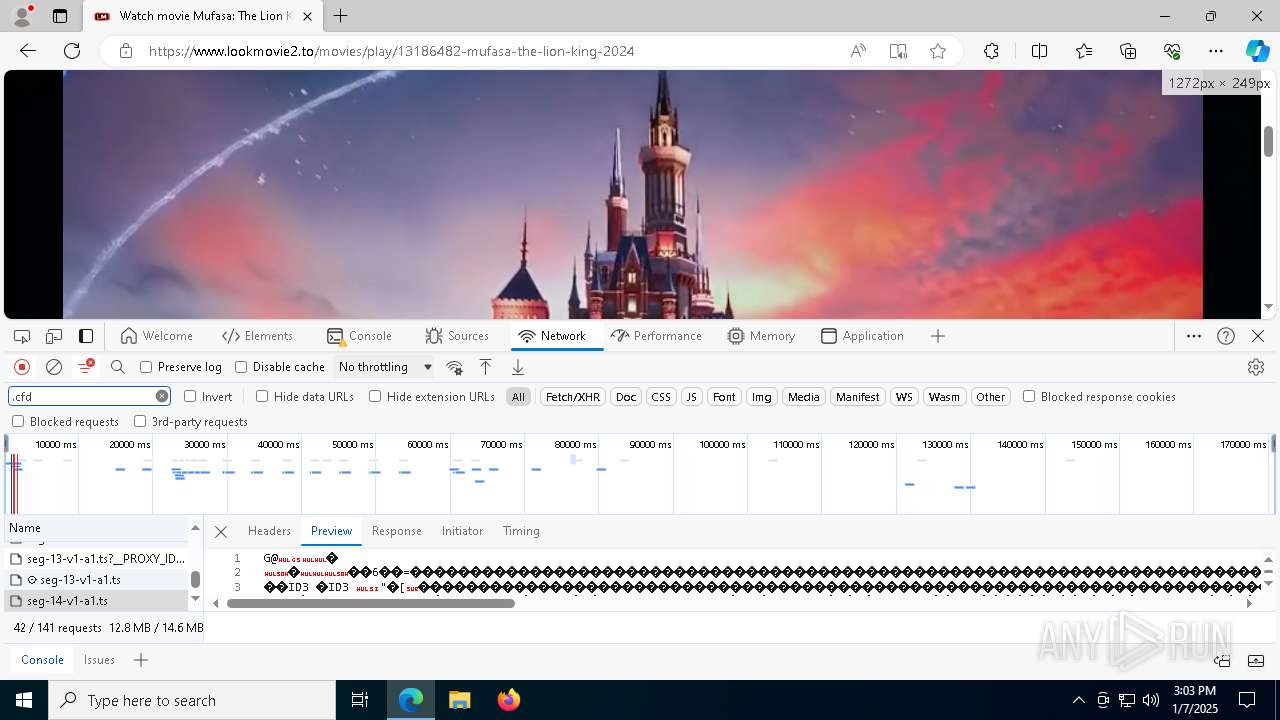Filter requests by Media type

point(804,397)
